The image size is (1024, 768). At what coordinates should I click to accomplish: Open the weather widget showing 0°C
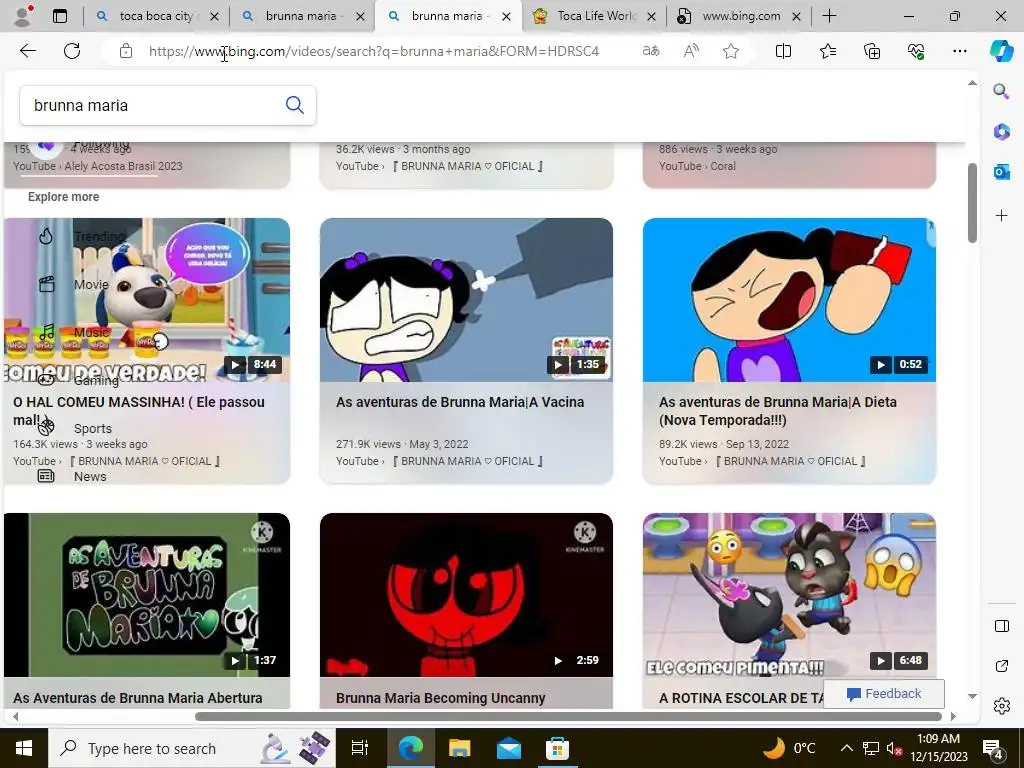pos(790,748)
